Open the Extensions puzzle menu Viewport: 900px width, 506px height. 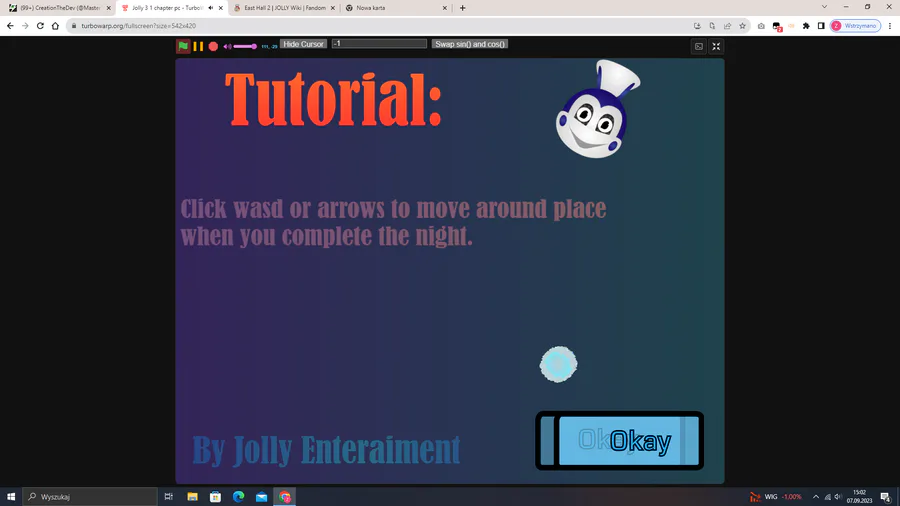[806, 26]
